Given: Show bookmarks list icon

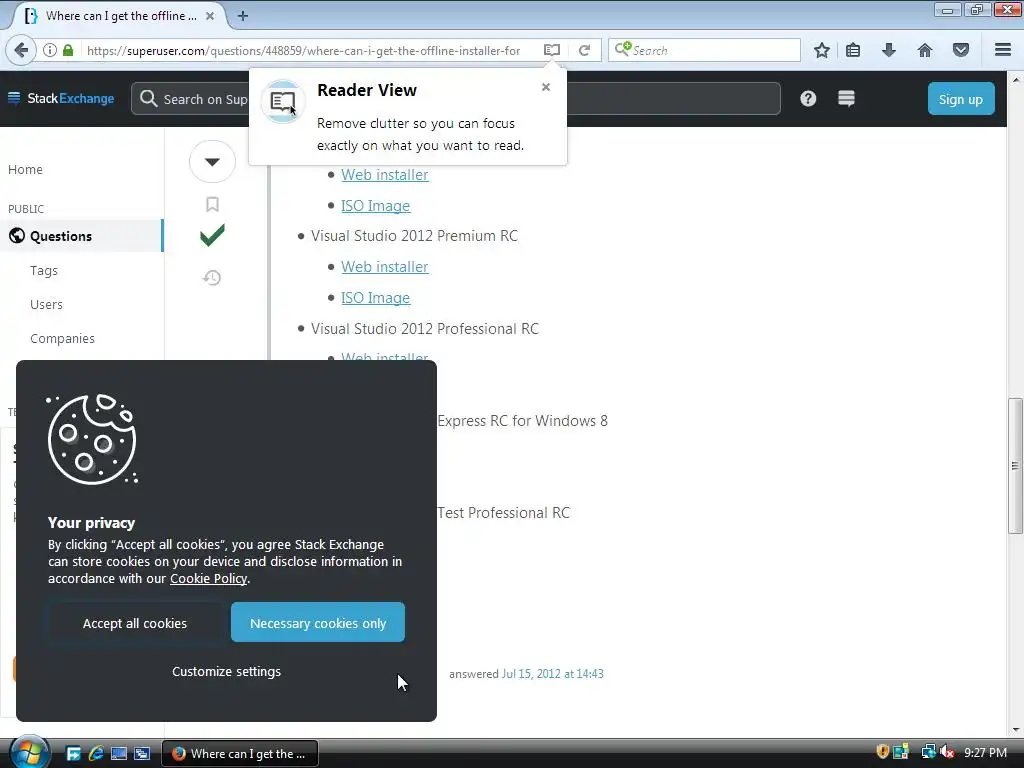Looking at the screenshot, I should pyautogui.click(x=853, y=50).
